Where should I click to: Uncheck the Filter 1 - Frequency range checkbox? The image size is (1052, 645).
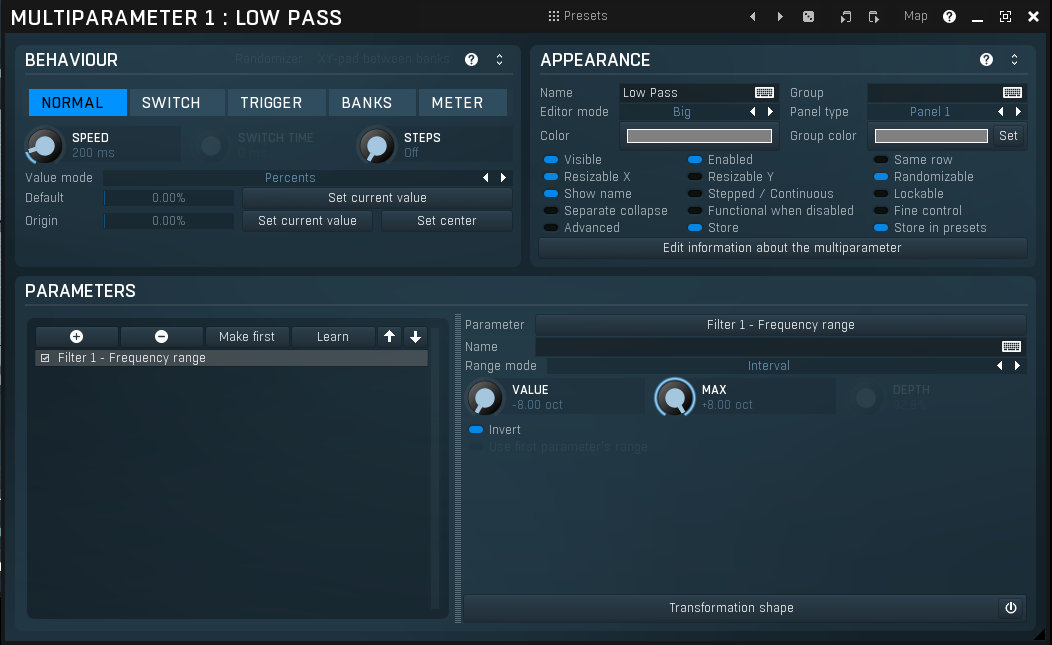pos(45,358)
